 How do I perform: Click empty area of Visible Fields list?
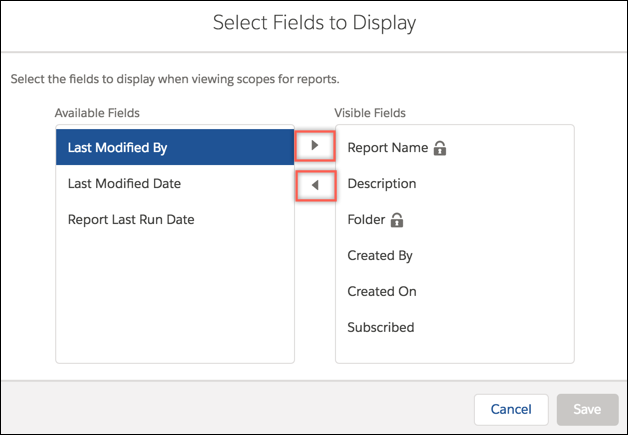[x=455, y=354]
